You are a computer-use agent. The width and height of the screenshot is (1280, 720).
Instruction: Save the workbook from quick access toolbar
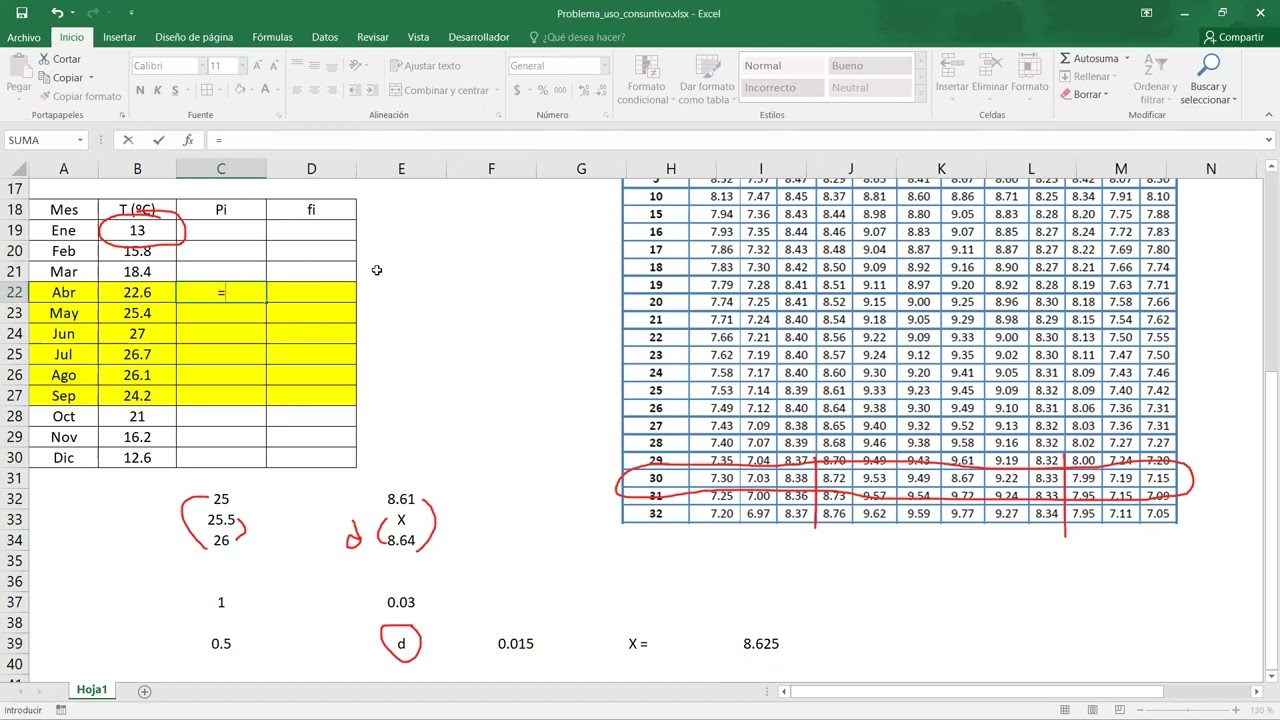[22, 13]
